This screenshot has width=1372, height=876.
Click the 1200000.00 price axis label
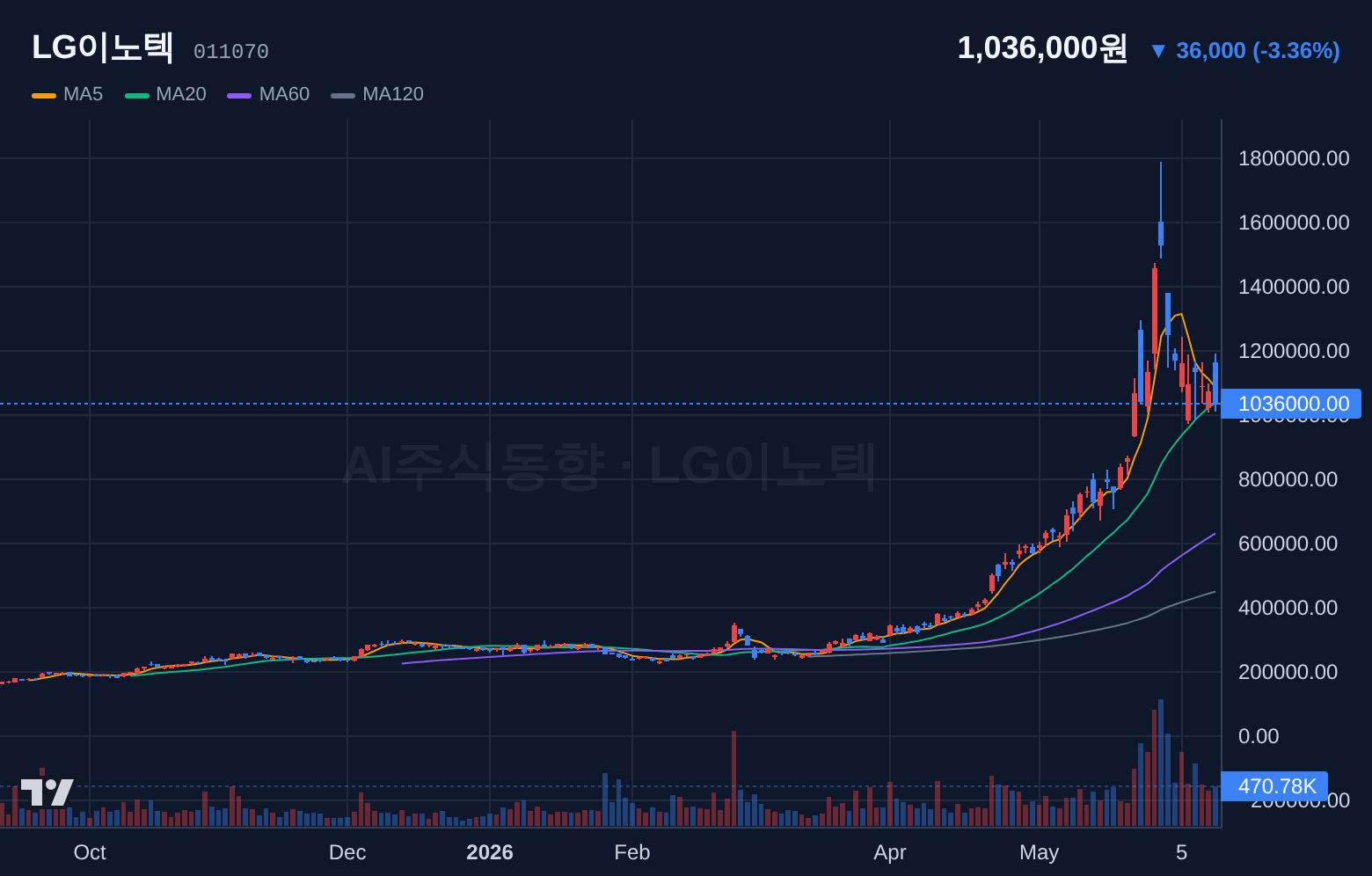coord(1294,351)
